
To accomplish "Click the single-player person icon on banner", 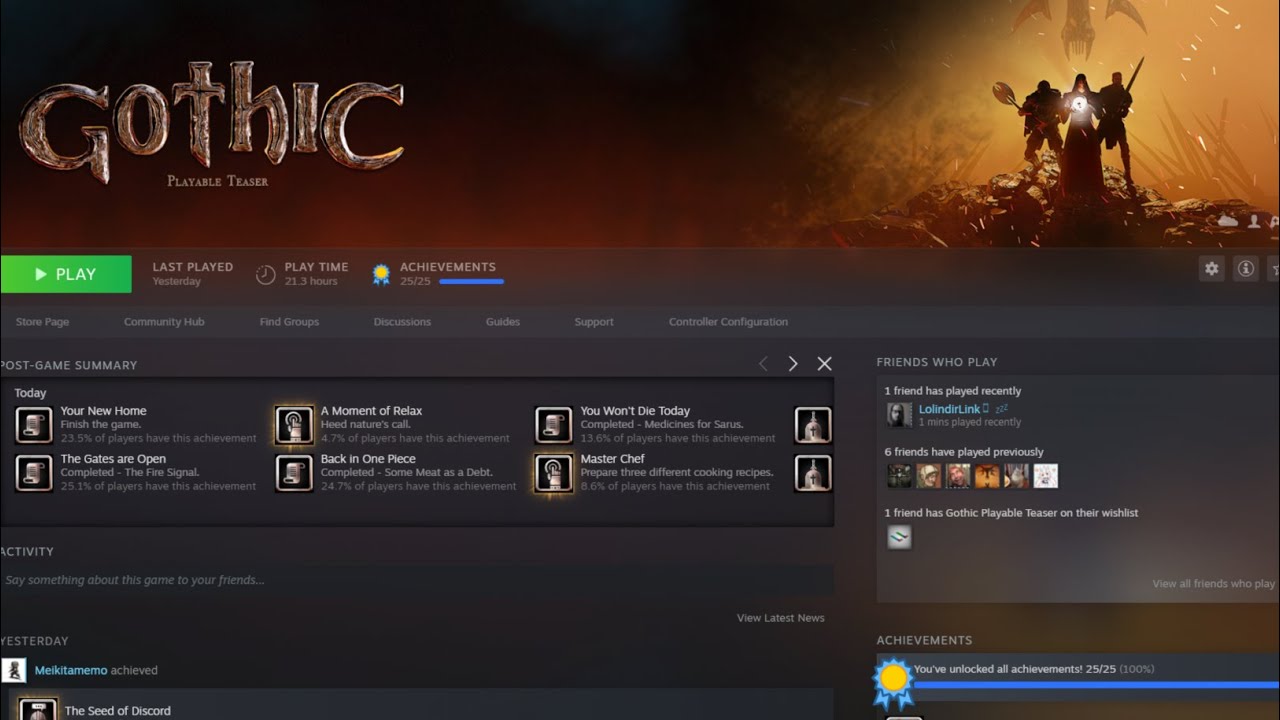I will 1254,221.
